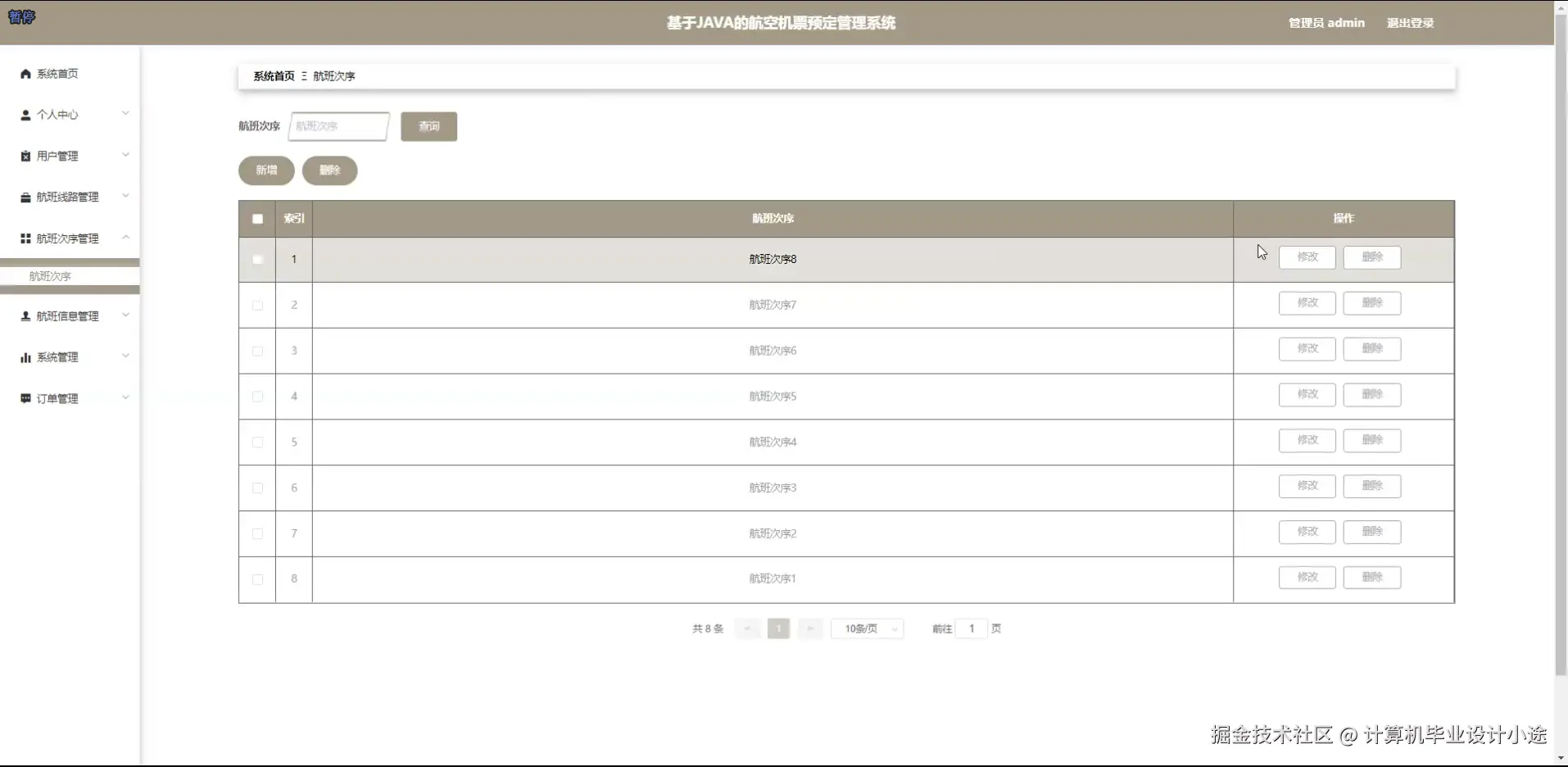1568x767 pixels.
Task: Check the box for row 航班次序1
Action: pyautogui.click(x=257, y=579)
